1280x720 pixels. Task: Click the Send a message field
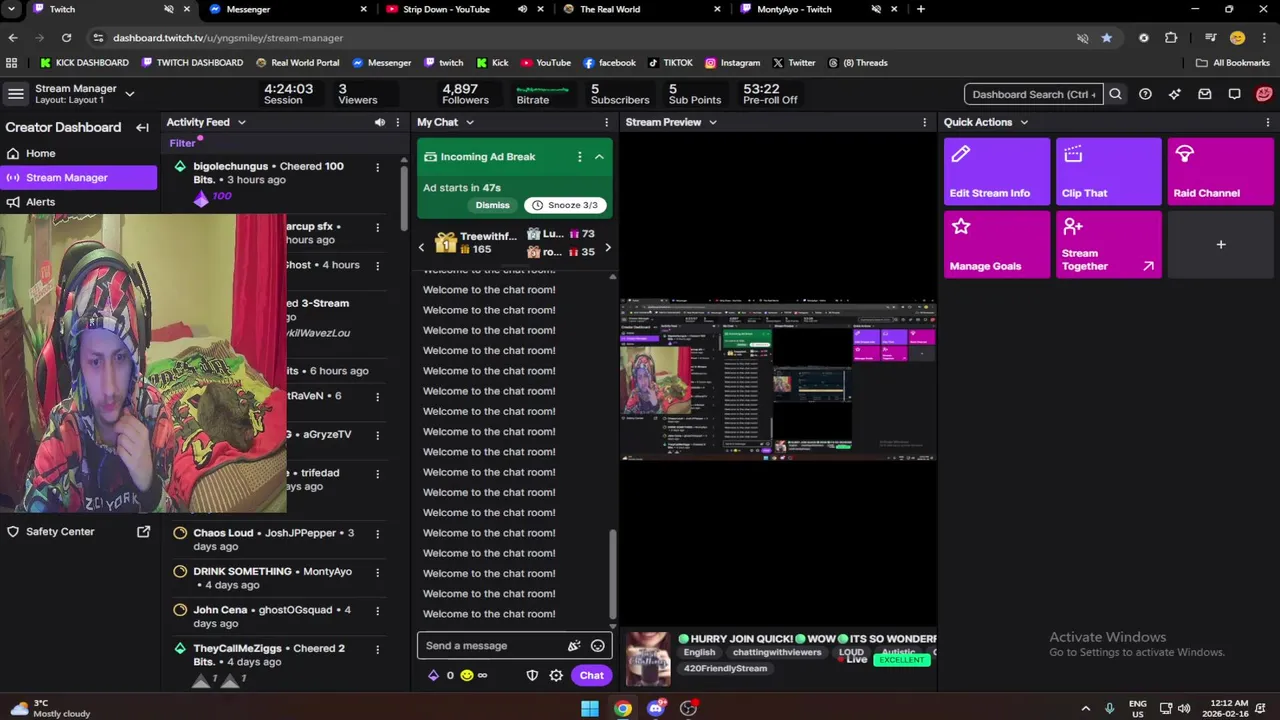pos(494,646)
